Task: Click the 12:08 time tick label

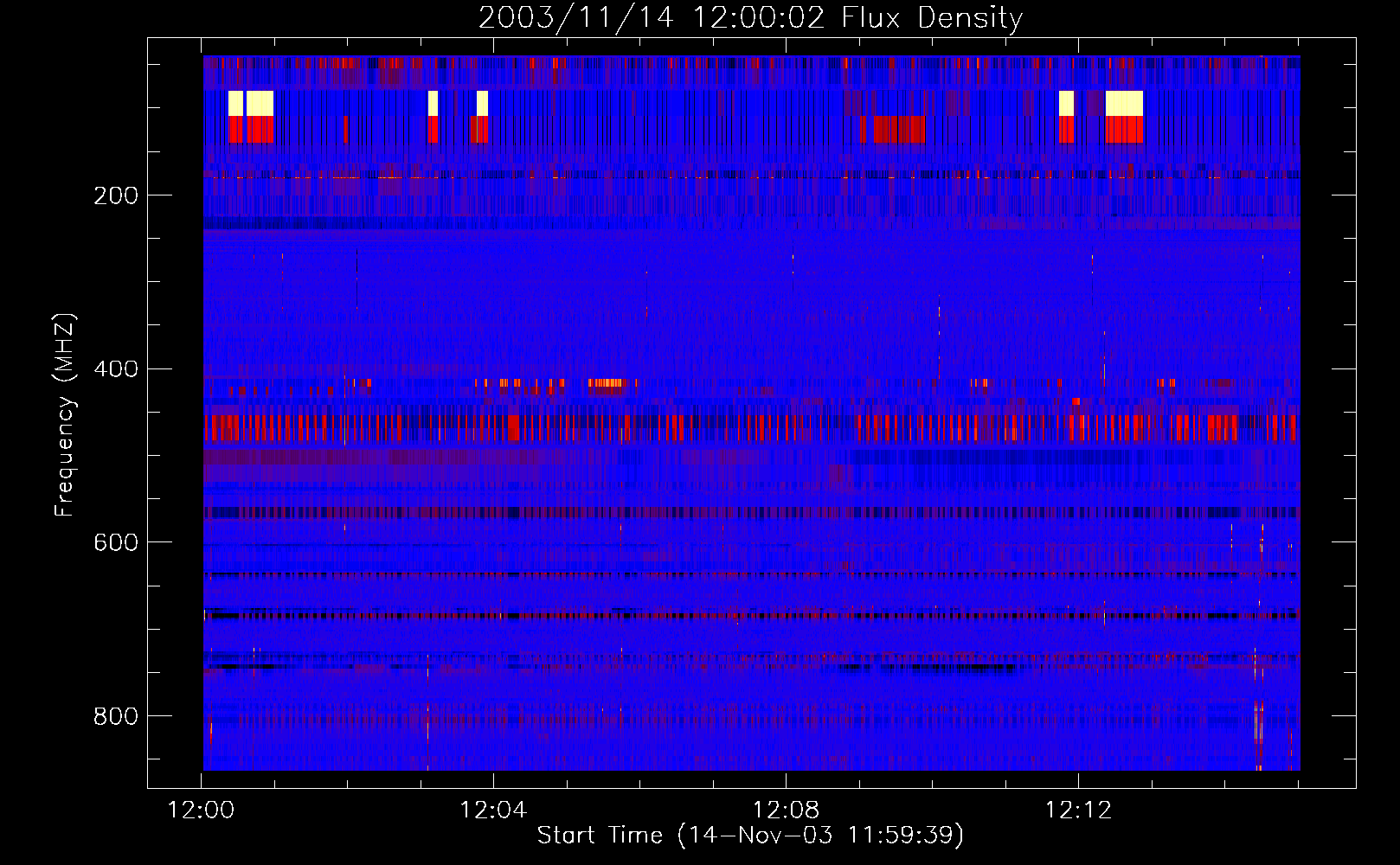Action: (x=786, y=811)
